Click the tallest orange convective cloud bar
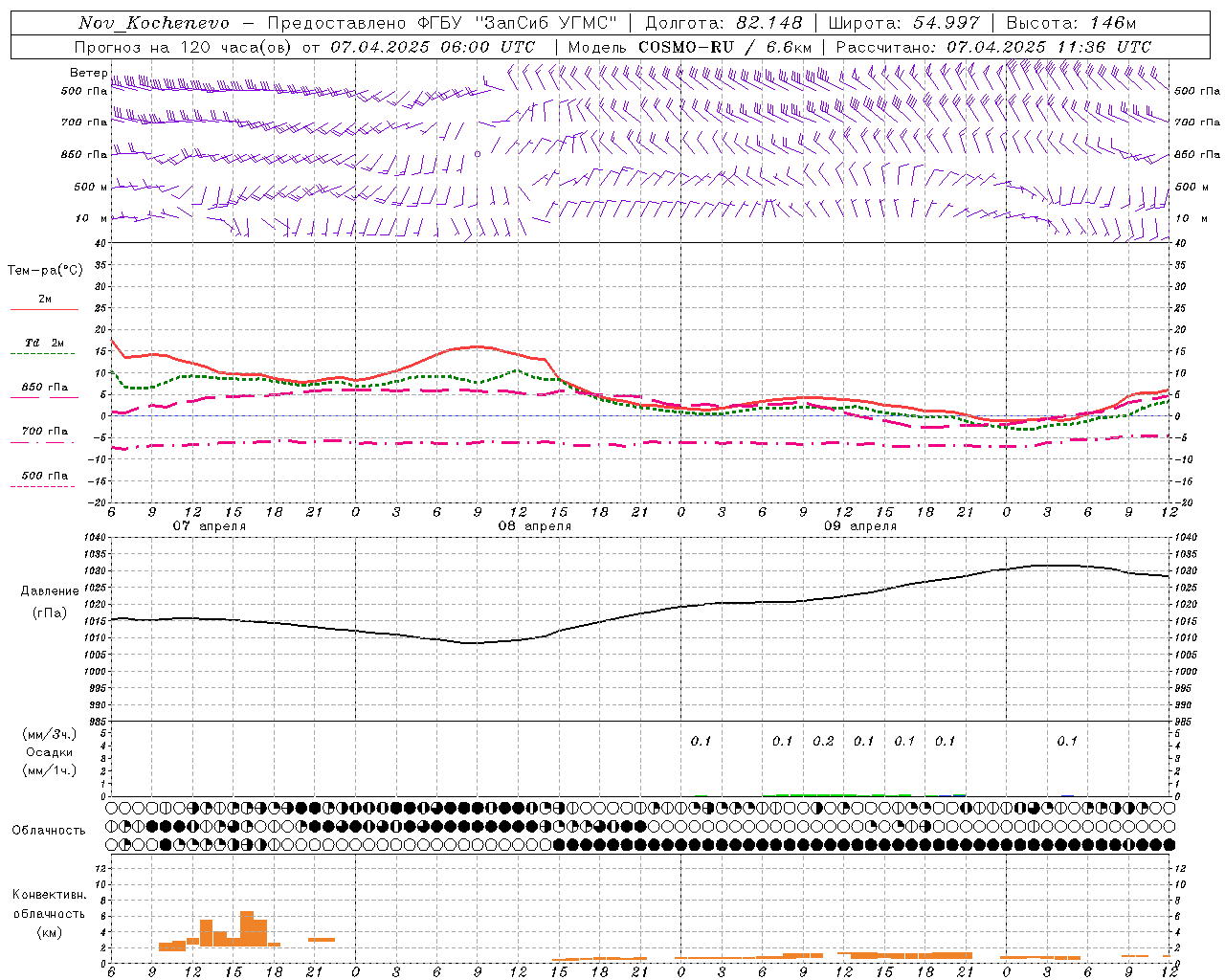1225x980 pixels. pos(247,928)
